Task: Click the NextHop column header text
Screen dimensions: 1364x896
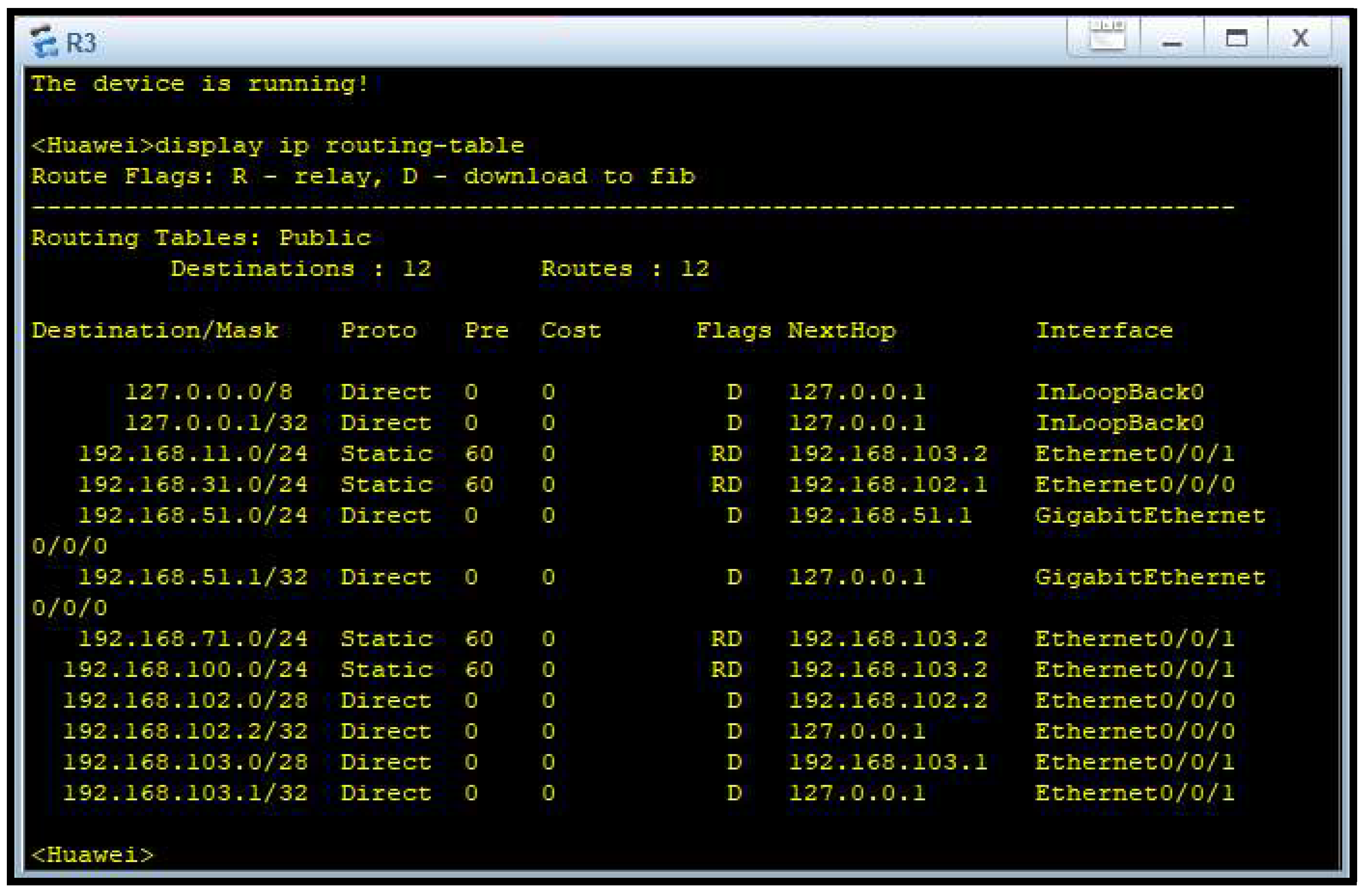Action: tap(841, 331)
